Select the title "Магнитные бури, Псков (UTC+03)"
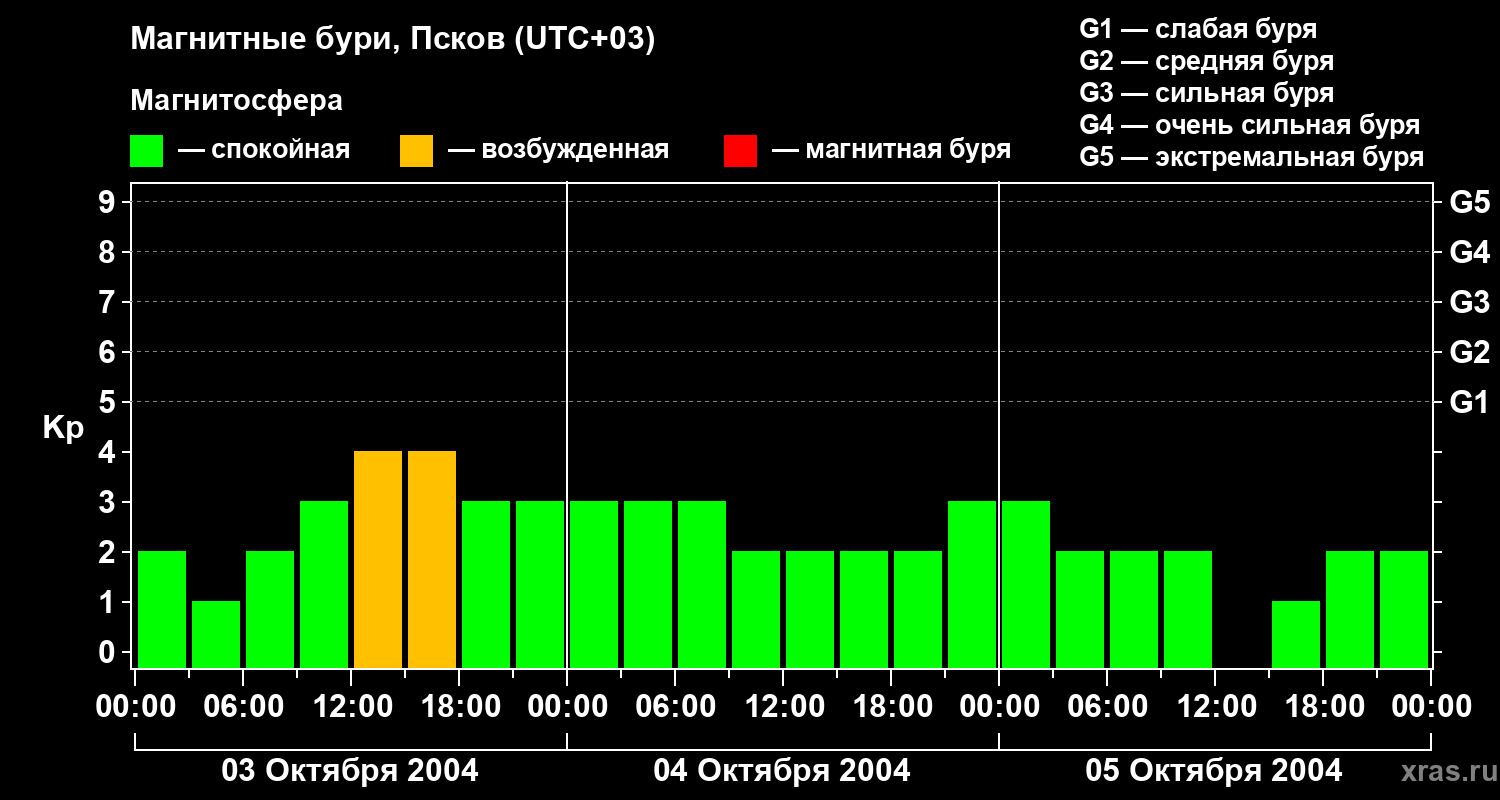This screenshot has height=800, width=1500. point(393,40)
